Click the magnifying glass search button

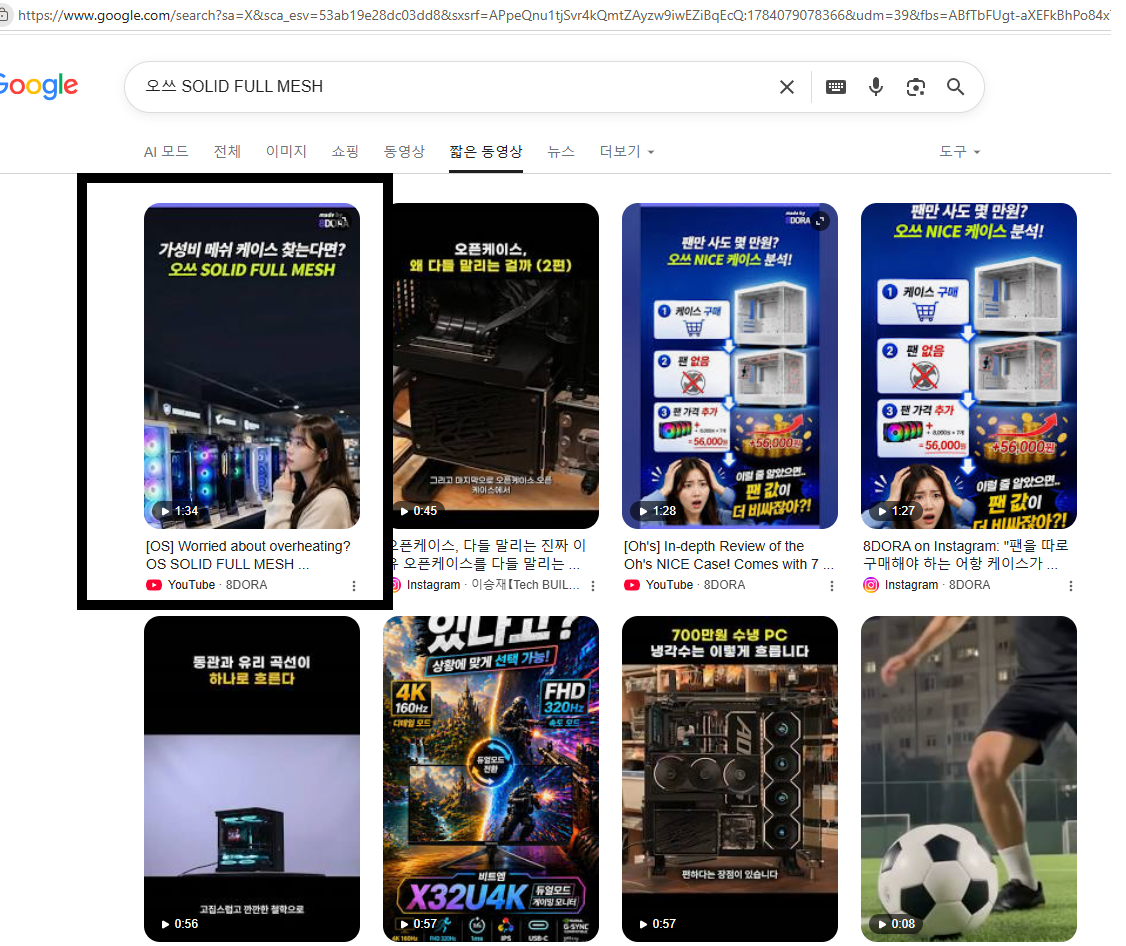point(955,87)
